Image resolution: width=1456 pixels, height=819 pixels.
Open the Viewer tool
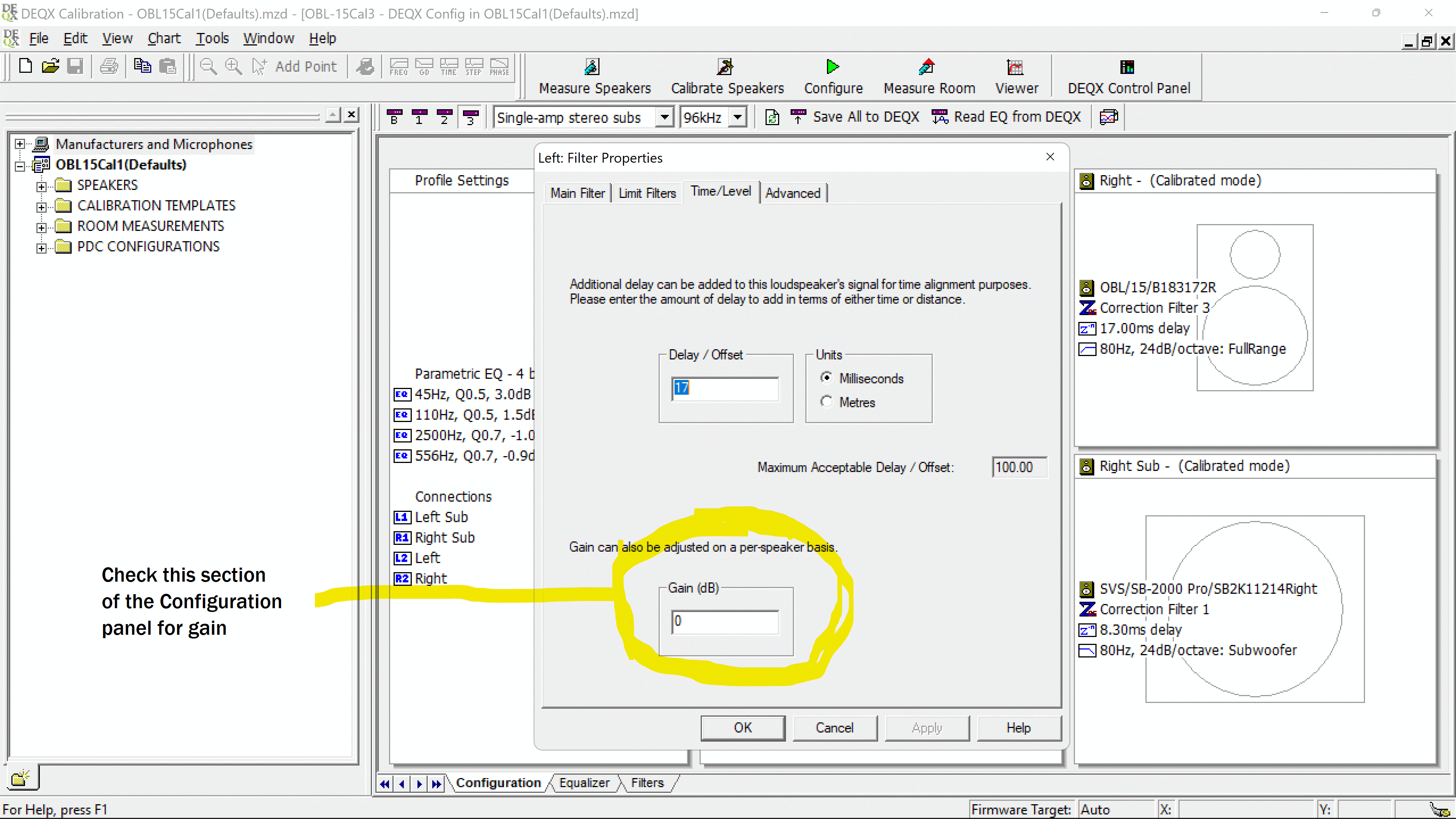coord(1016,77)
